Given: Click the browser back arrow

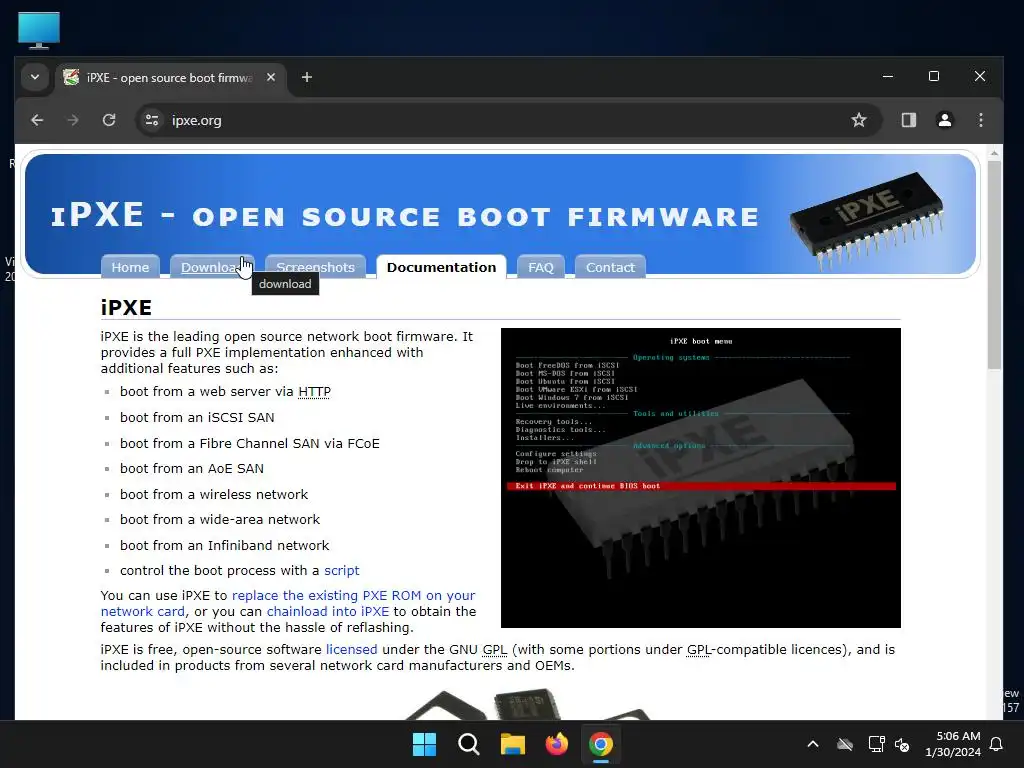Looking at the screenshot, I should pyautogui.click(x=37, y=120).
